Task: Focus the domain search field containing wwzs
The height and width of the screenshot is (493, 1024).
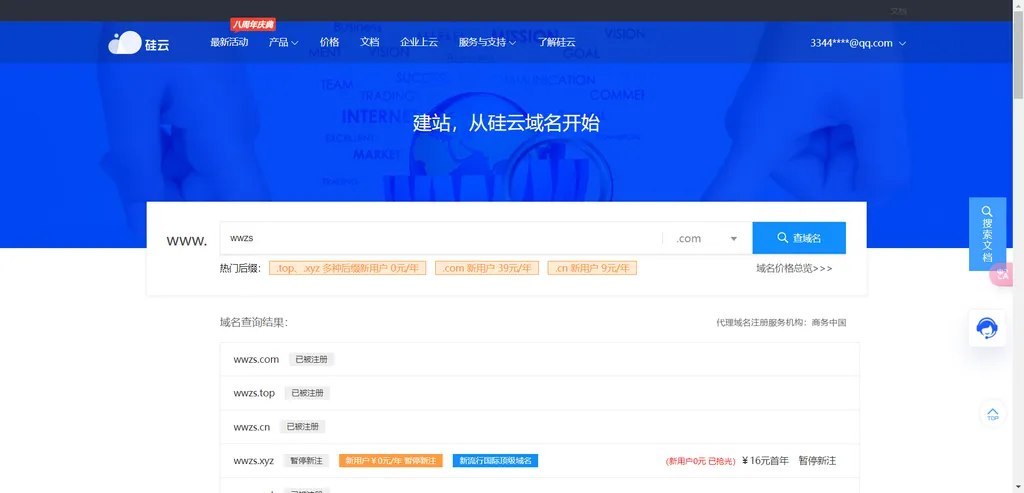Action: coord(441,238)
